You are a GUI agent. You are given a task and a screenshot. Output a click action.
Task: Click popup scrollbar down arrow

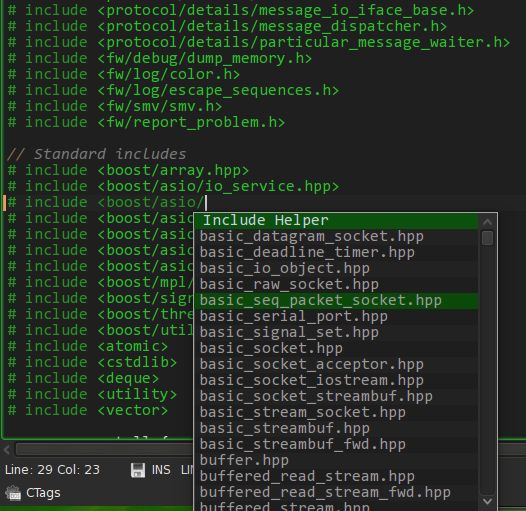point(487,501)
